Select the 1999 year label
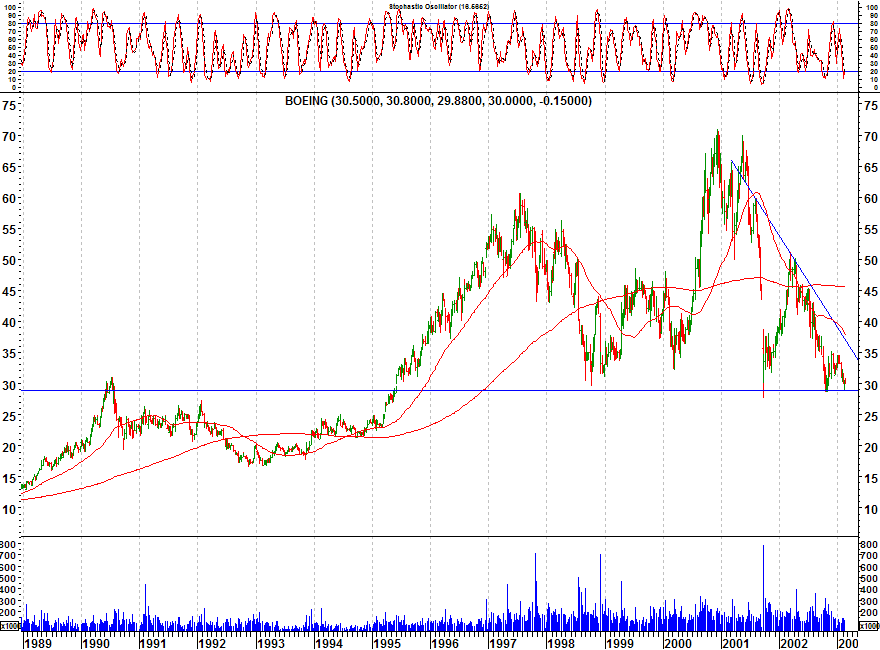Screen dimensions: 880x650 pyautogui.click(x=620, y=643)
